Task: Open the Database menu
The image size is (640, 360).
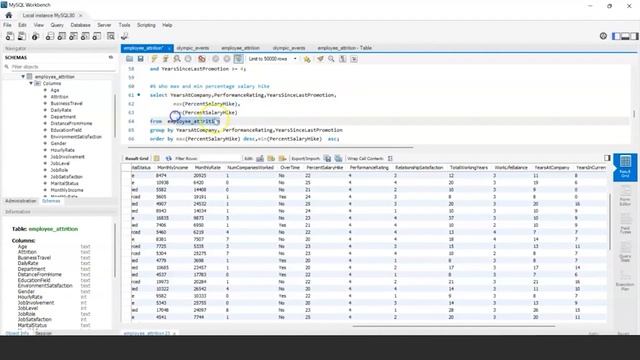Action: [80, 25]
